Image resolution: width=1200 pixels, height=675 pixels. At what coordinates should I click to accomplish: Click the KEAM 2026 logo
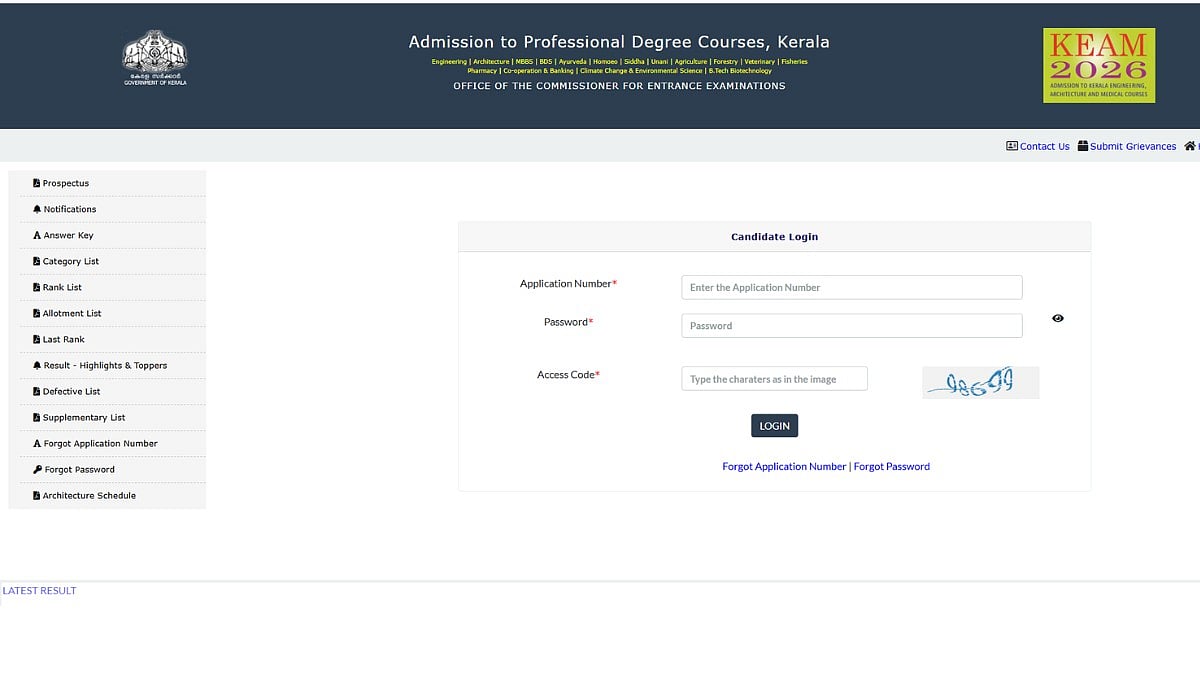click(1099, 65)
